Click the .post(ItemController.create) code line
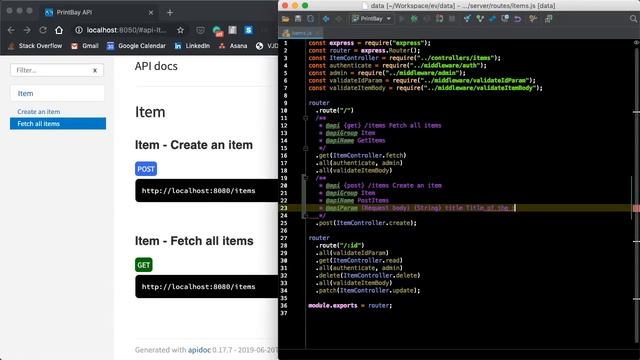 [366, 223]
